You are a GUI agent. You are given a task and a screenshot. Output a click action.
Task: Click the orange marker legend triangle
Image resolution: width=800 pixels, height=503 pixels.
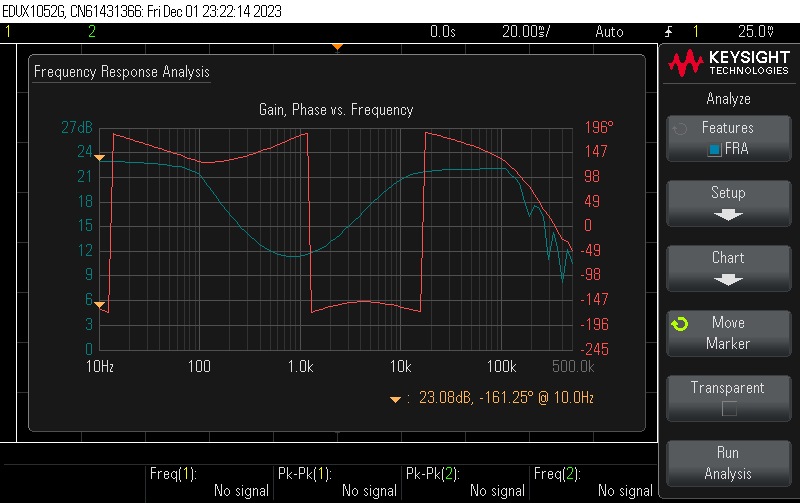[395, 399]
